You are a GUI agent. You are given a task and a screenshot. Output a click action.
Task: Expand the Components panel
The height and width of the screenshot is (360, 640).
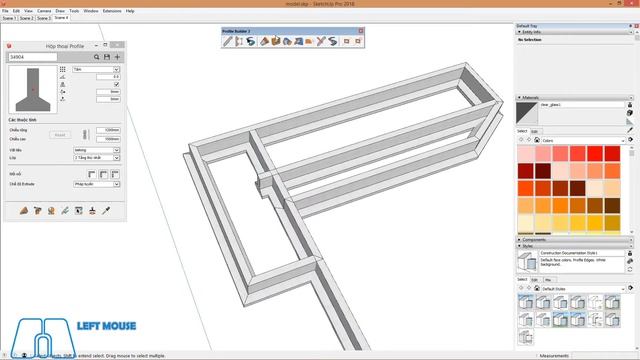tap(574, 240)
